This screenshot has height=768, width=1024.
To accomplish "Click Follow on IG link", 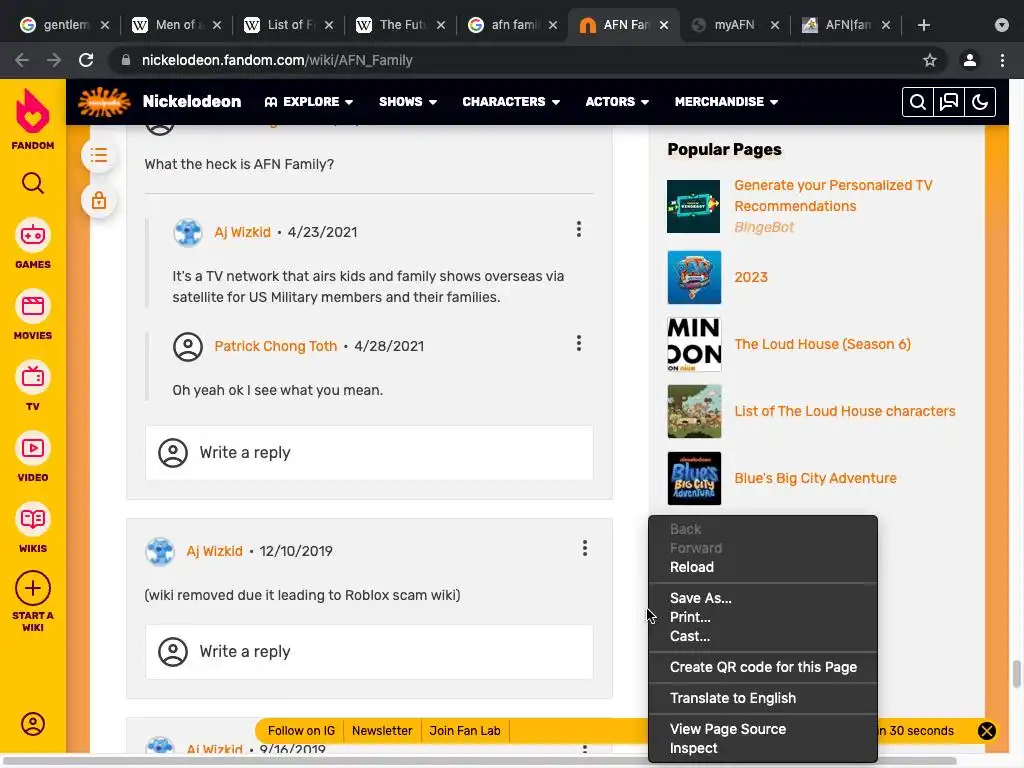I will pos(301,731).
